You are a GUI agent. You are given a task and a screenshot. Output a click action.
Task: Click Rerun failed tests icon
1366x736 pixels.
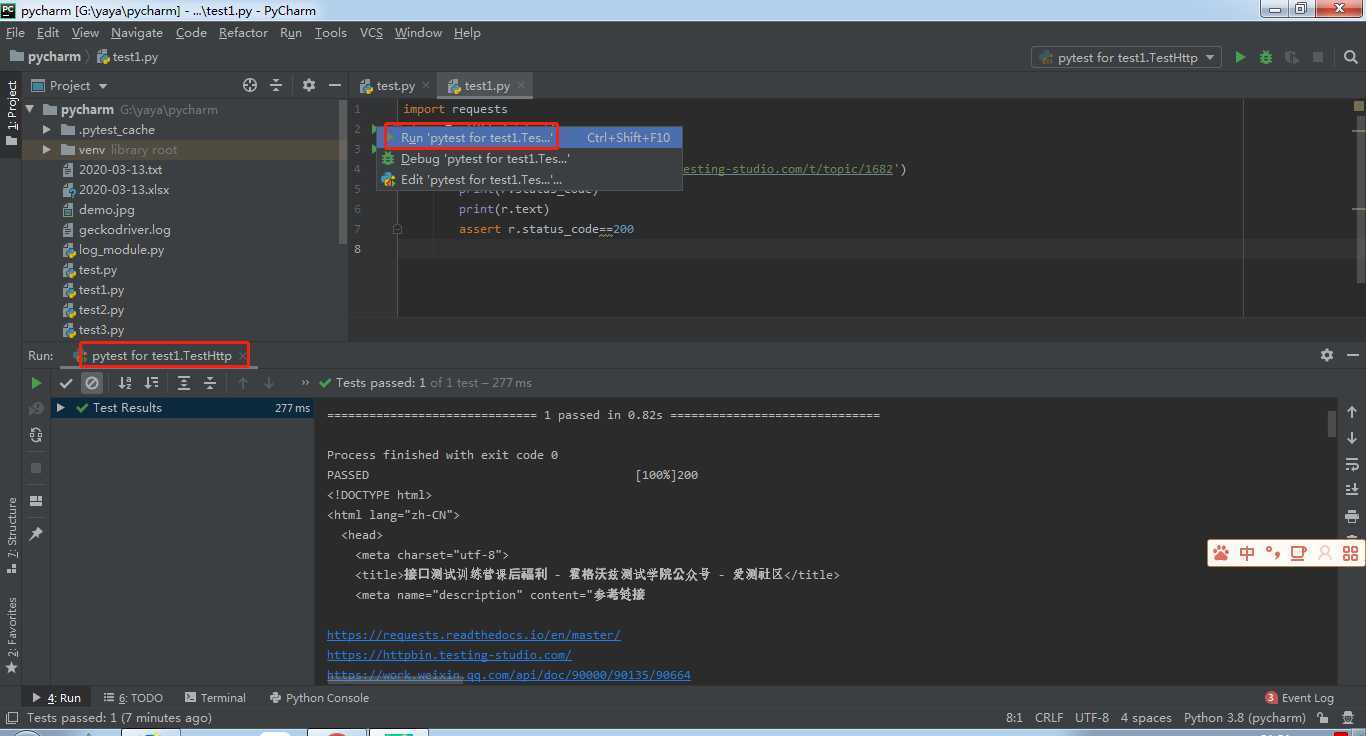point(36,409)
